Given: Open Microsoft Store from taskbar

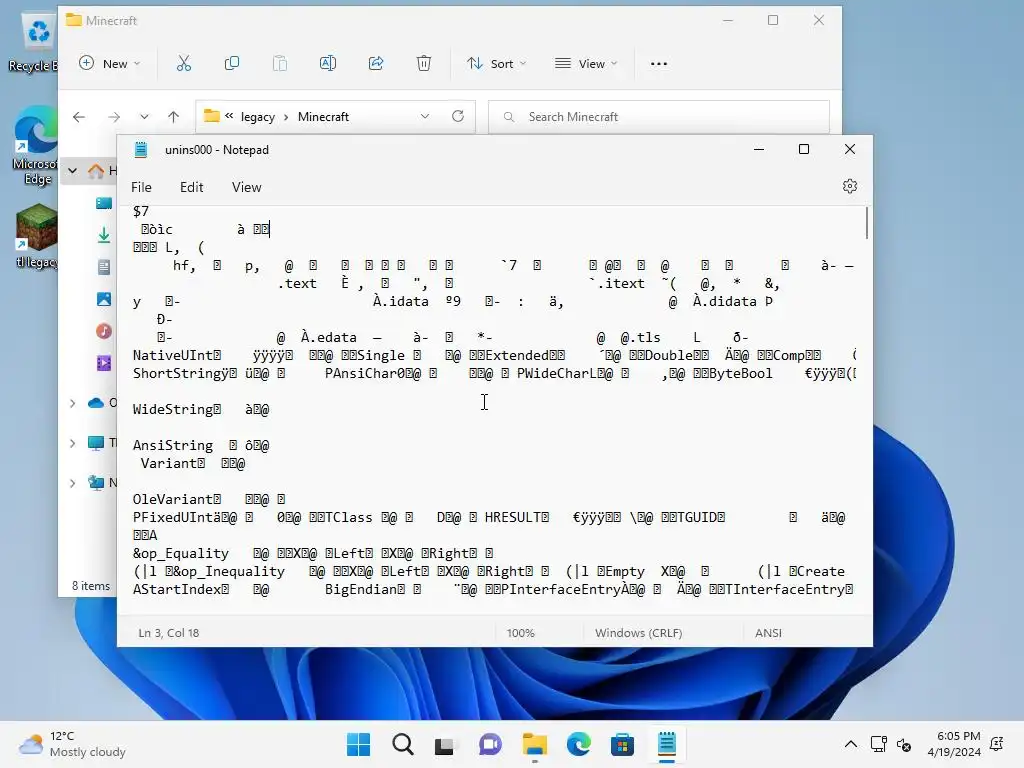Looking at the screenshot, I should coord(622,744).
